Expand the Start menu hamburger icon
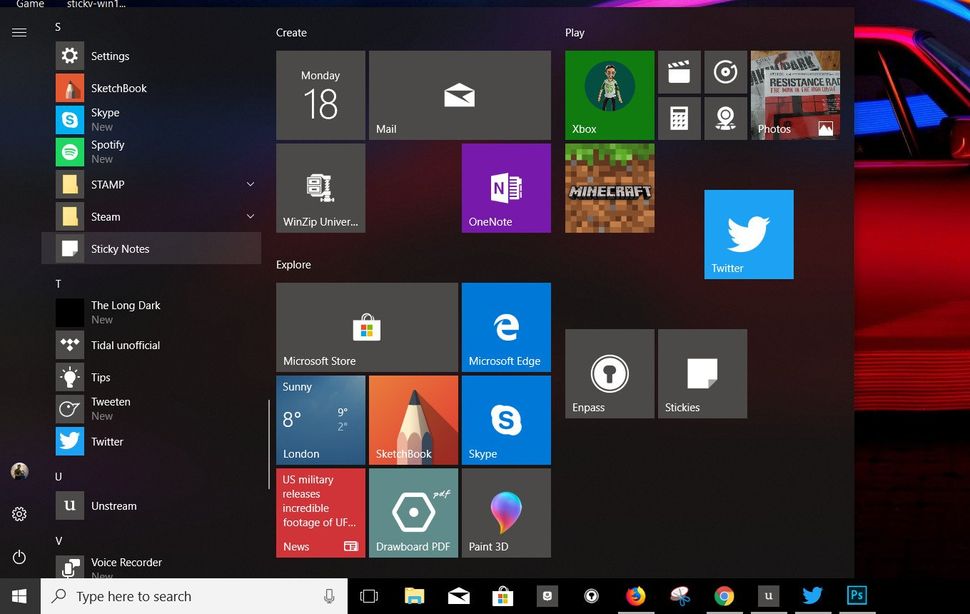Image resolution: width=970 pixels, height=614 pixels. click(19, 31)
